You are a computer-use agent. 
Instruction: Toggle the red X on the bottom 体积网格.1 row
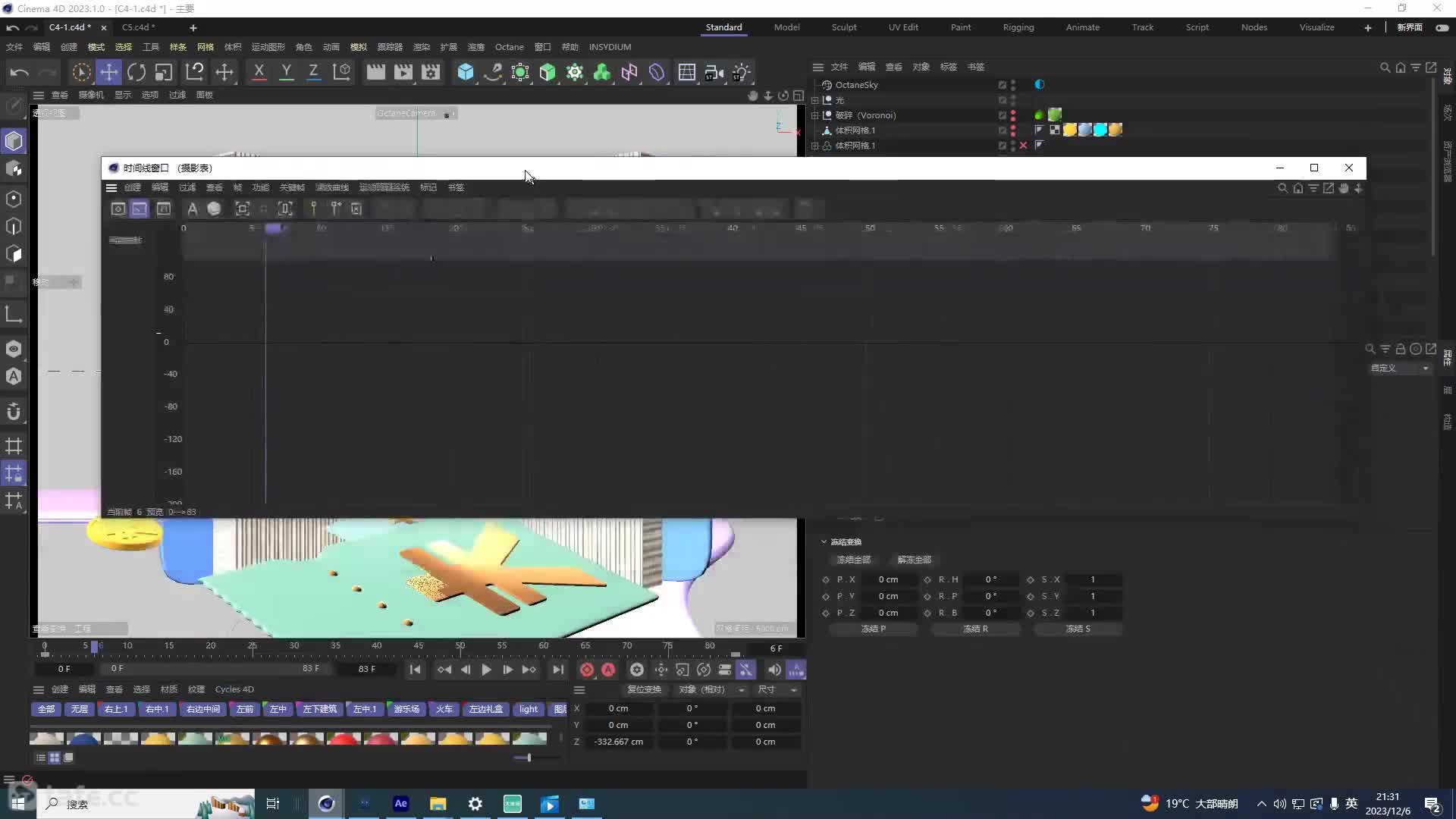[x=1024, y=146]
